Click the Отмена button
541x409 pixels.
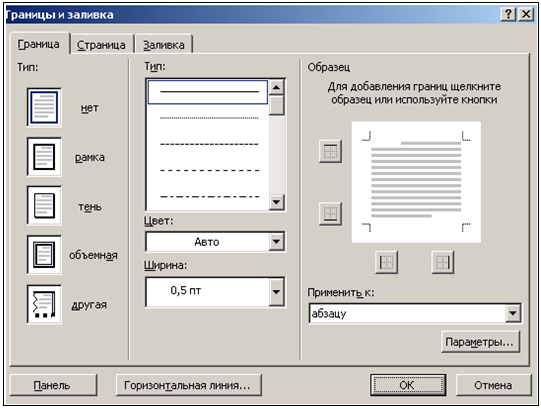(x=493, y=385)
